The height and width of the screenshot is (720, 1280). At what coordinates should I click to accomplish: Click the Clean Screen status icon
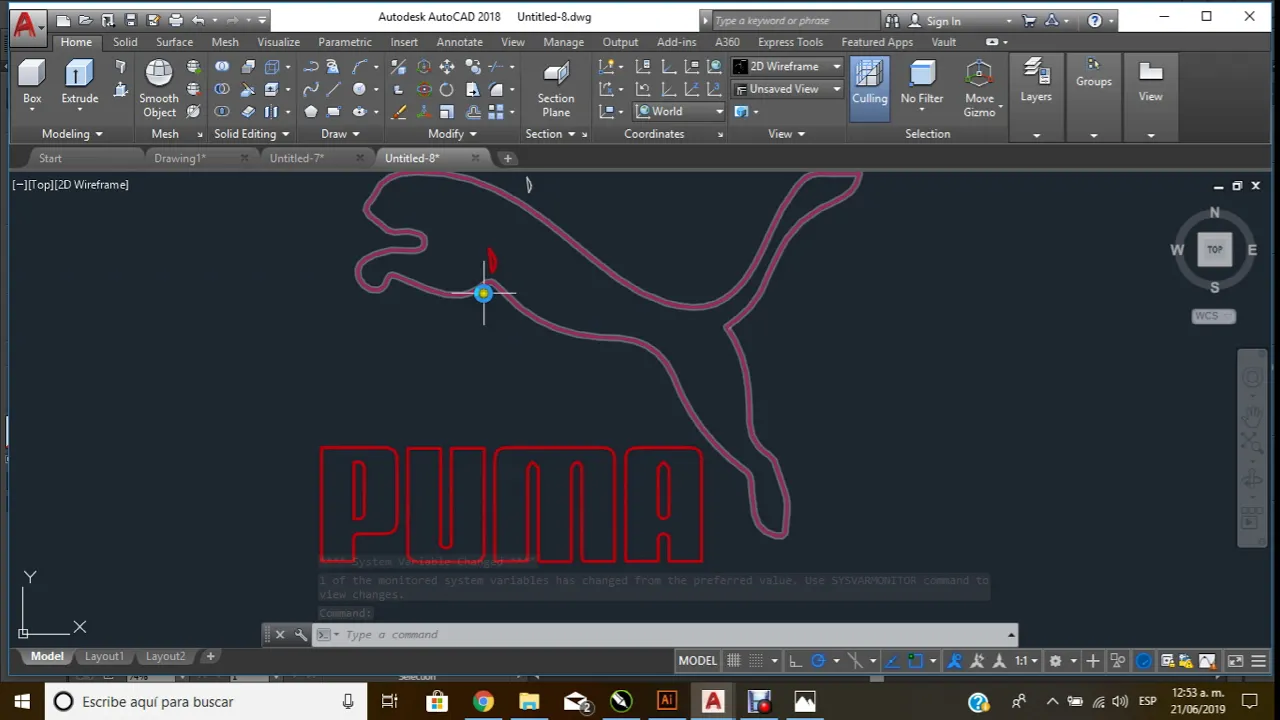tap(1235, 661)
